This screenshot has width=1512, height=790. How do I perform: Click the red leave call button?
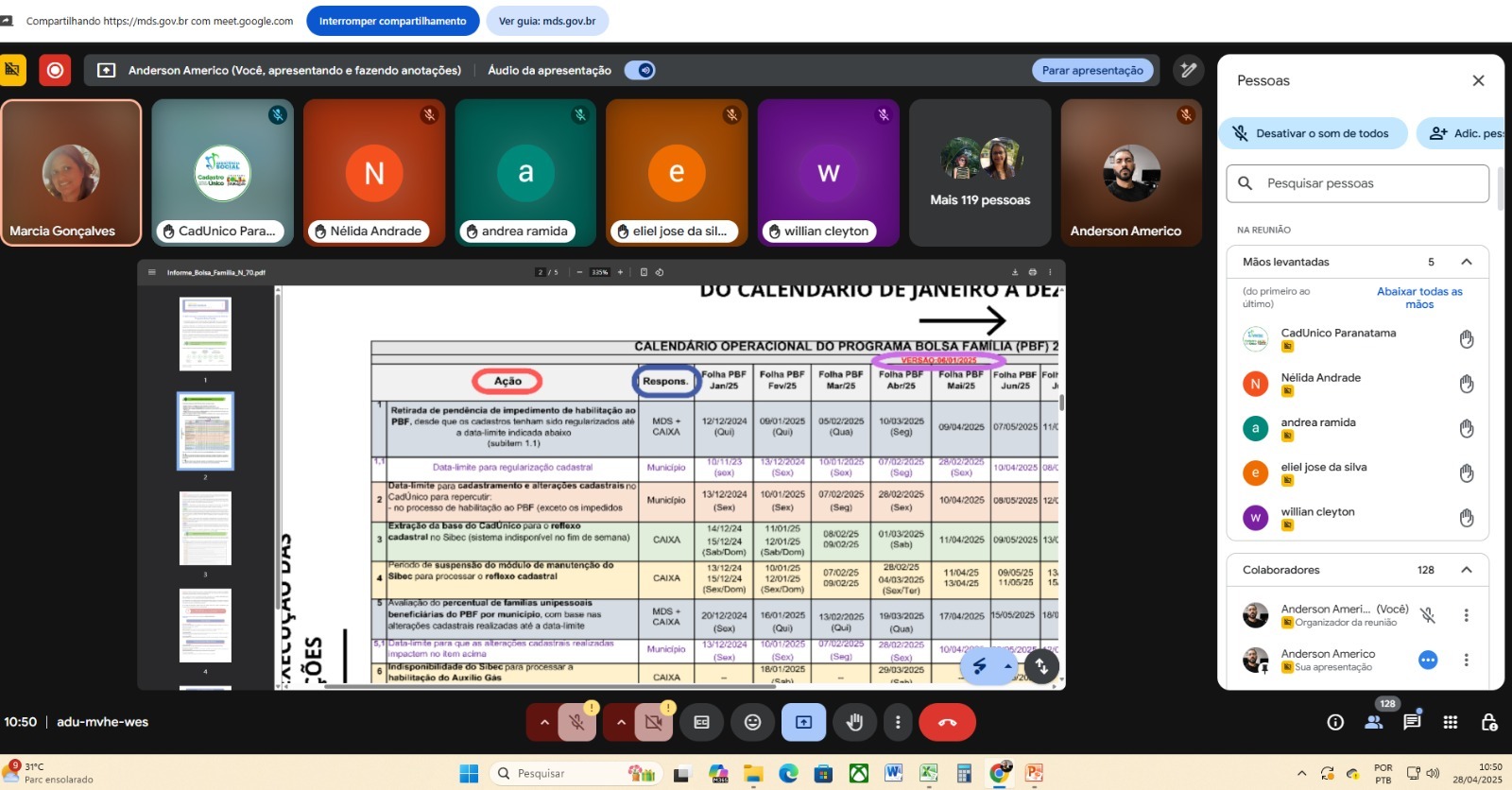[x=947, y=722]
